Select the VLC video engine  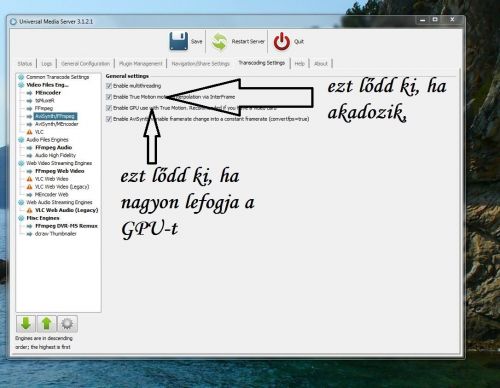[39, 132]
